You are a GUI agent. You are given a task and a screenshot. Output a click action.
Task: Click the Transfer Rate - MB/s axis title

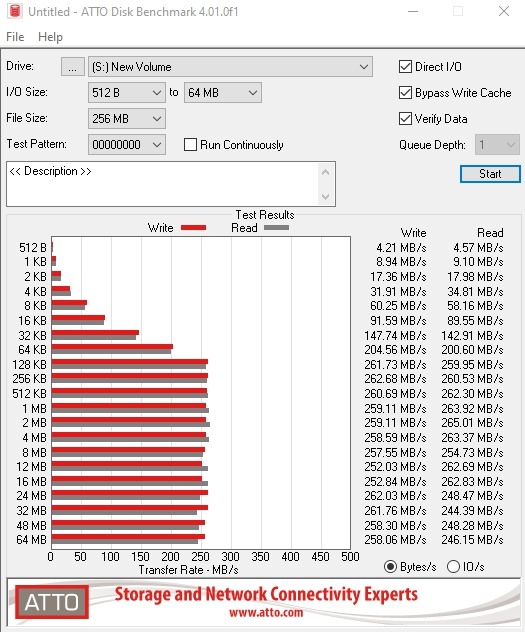point(189,570)
